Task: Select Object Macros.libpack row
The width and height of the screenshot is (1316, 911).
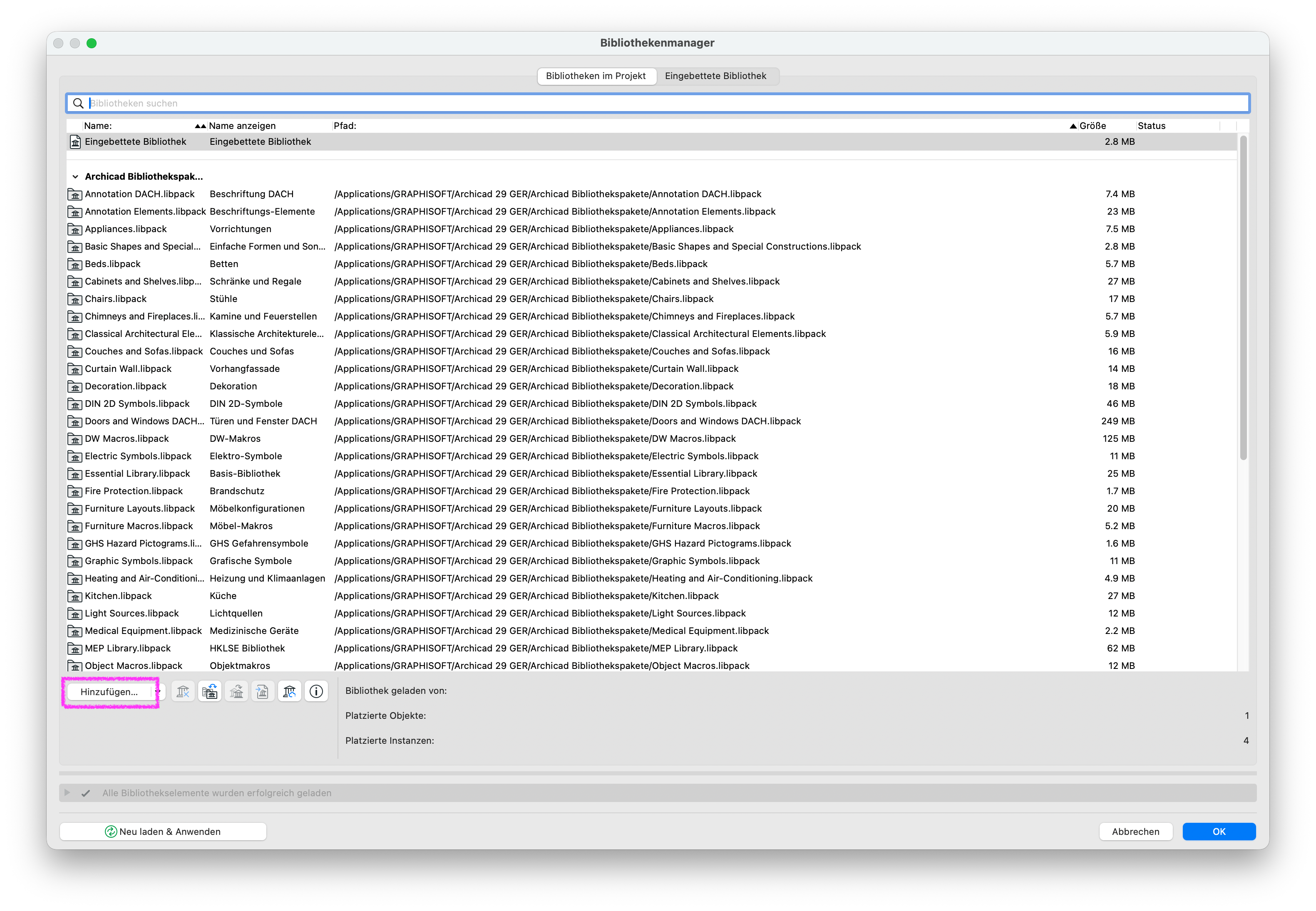Action: pyautogui.click(x=651, y=666)
